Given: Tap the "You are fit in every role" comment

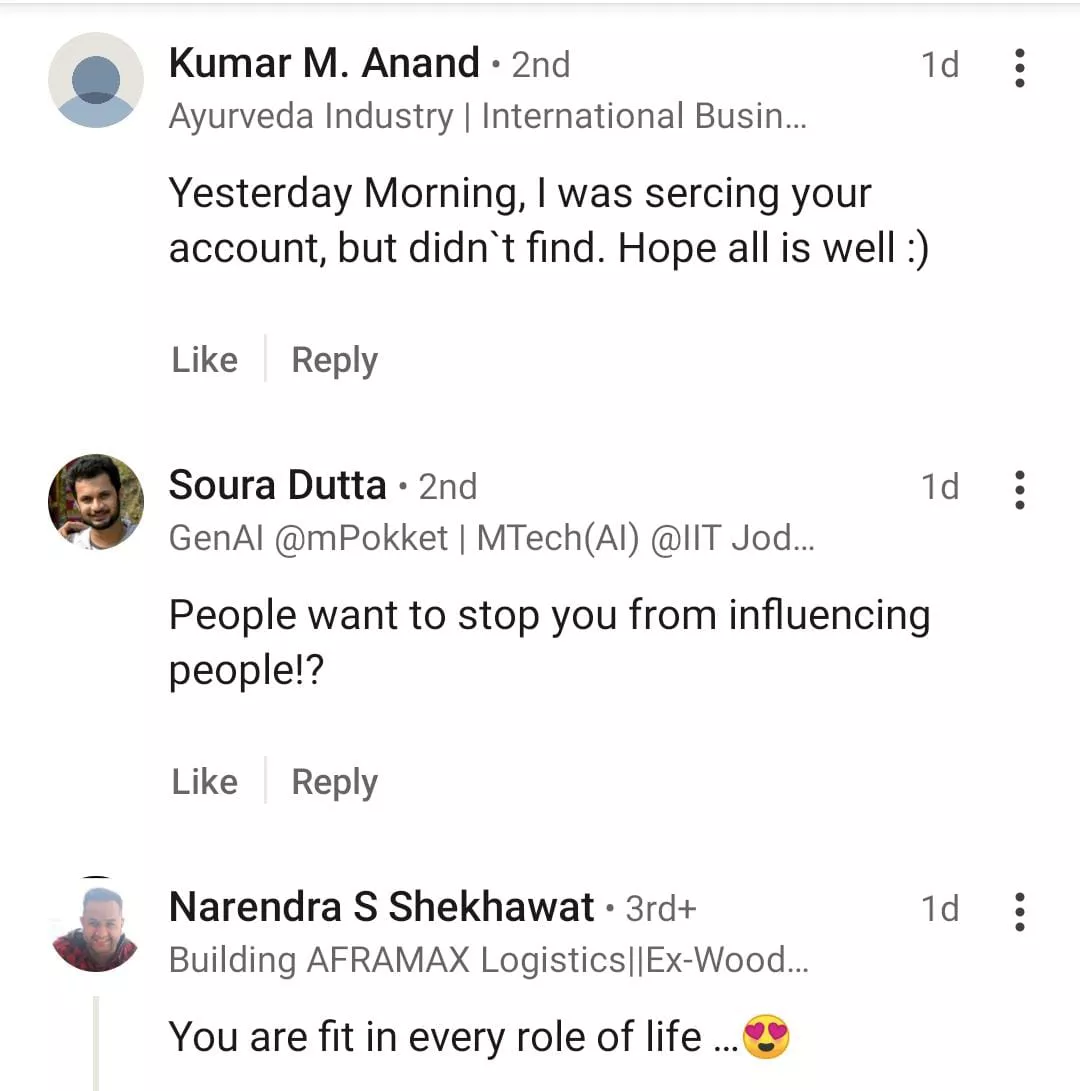Looking at the screenshot, I should coord(452,1037).
